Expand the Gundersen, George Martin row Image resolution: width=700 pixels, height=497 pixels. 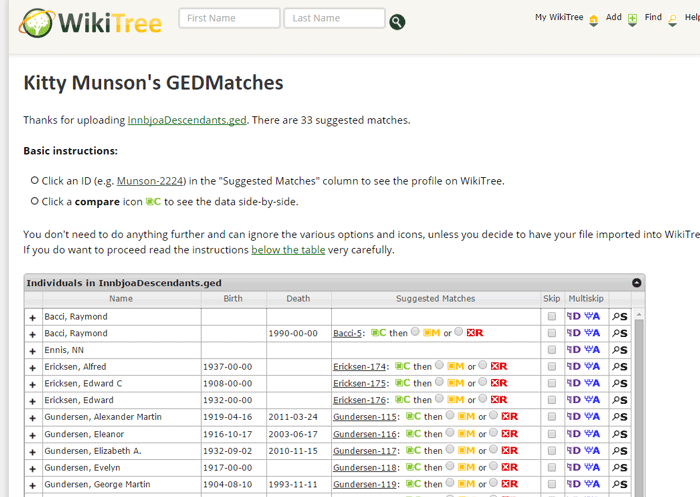click(32, 485)
